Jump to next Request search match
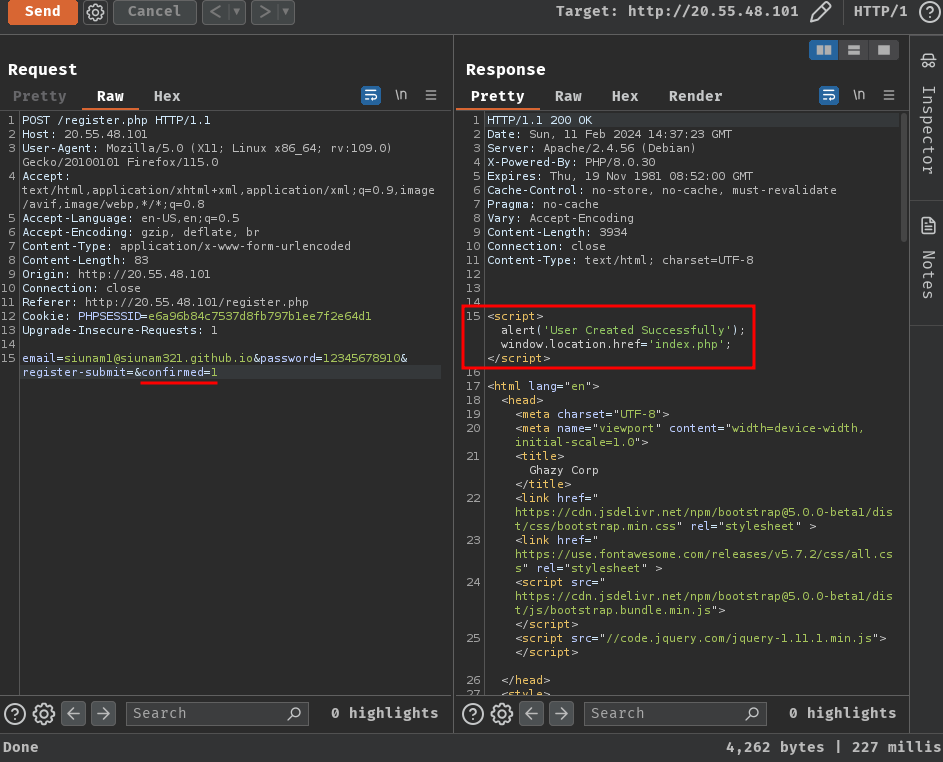 (103, 714)
